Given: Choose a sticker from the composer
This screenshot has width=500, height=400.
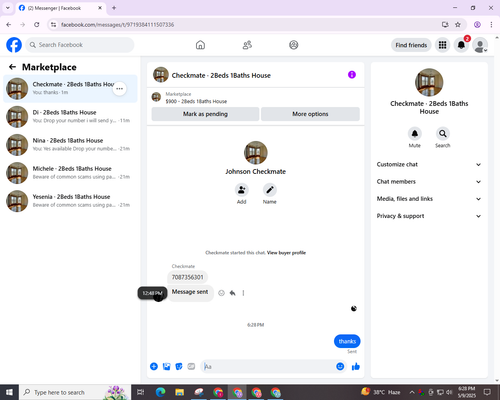Looking at the screenshot, I should coord(179,367).
